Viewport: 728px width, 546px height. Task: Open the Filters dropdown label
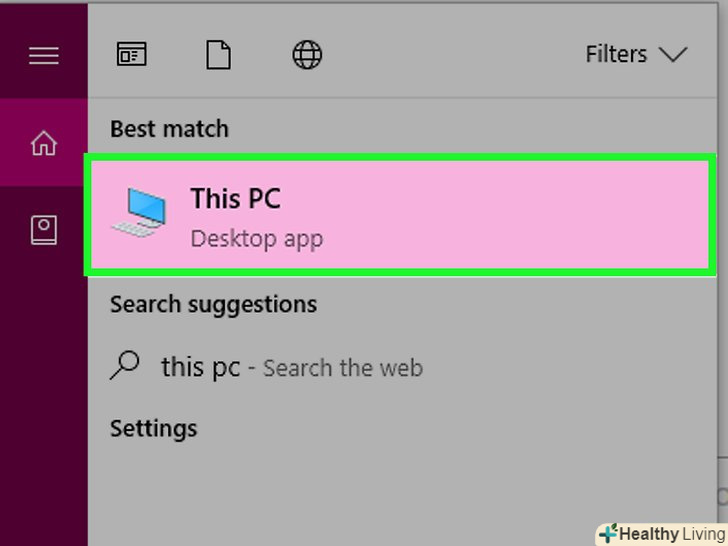[x=616, y=54]
